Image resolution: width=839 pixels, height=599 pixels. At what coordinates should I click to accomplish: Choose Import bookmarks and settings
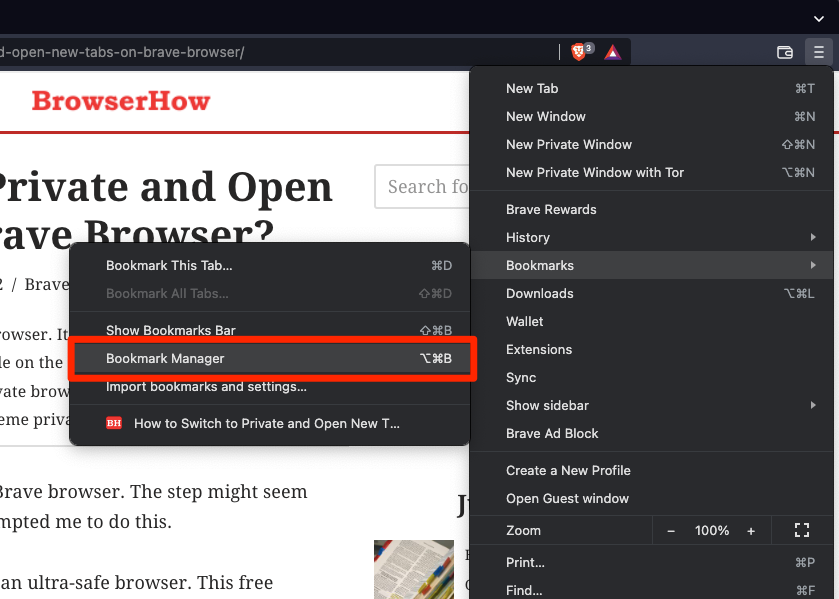194,387
